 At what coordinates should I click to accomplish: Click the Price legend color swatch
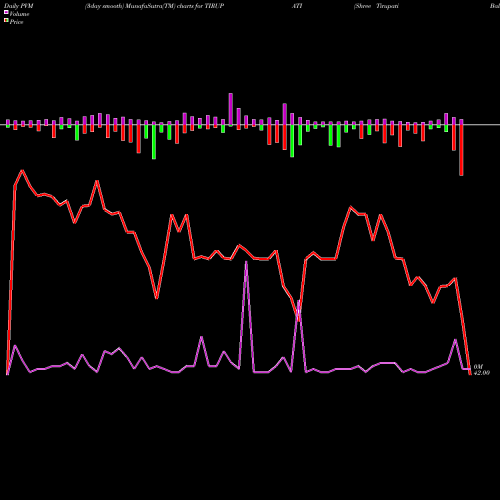6,21
